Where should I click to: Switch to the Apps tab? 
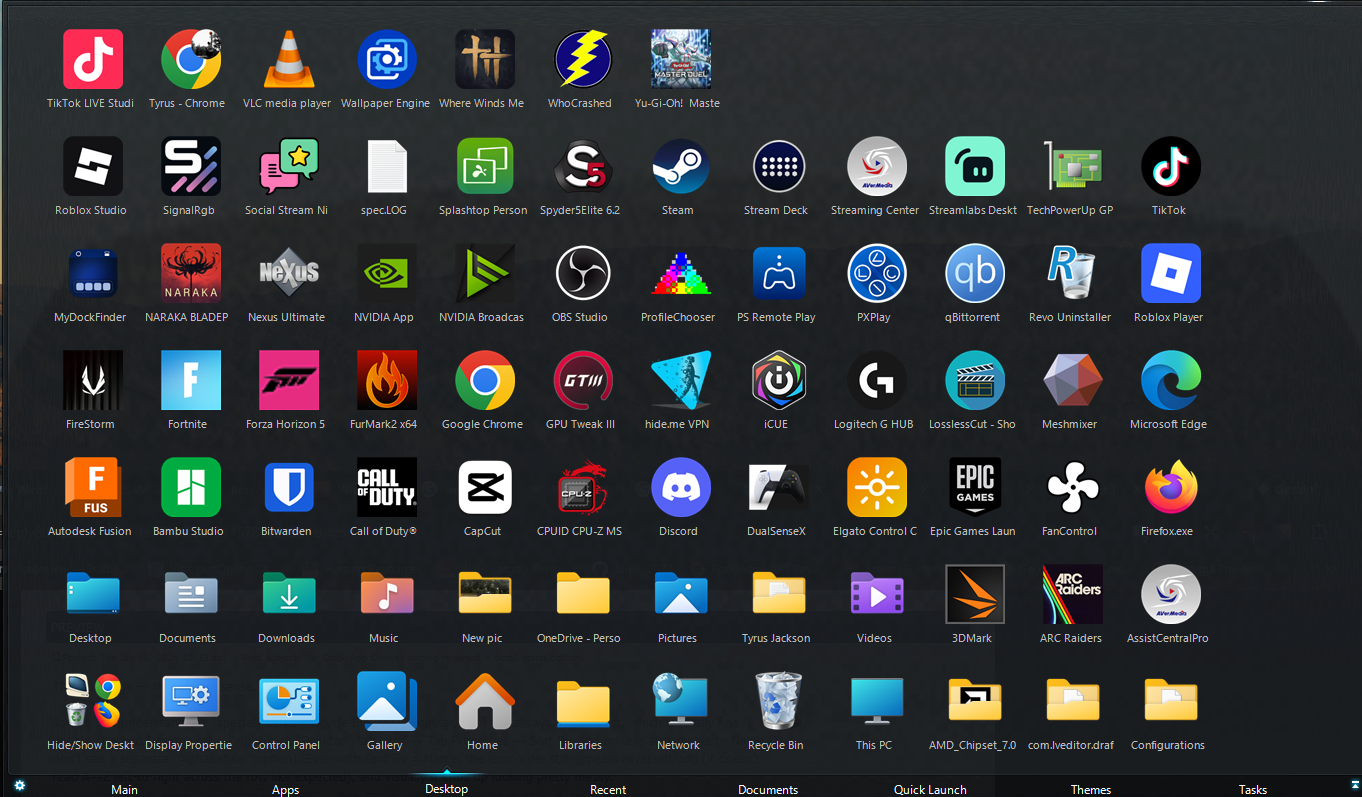point(286,789)
